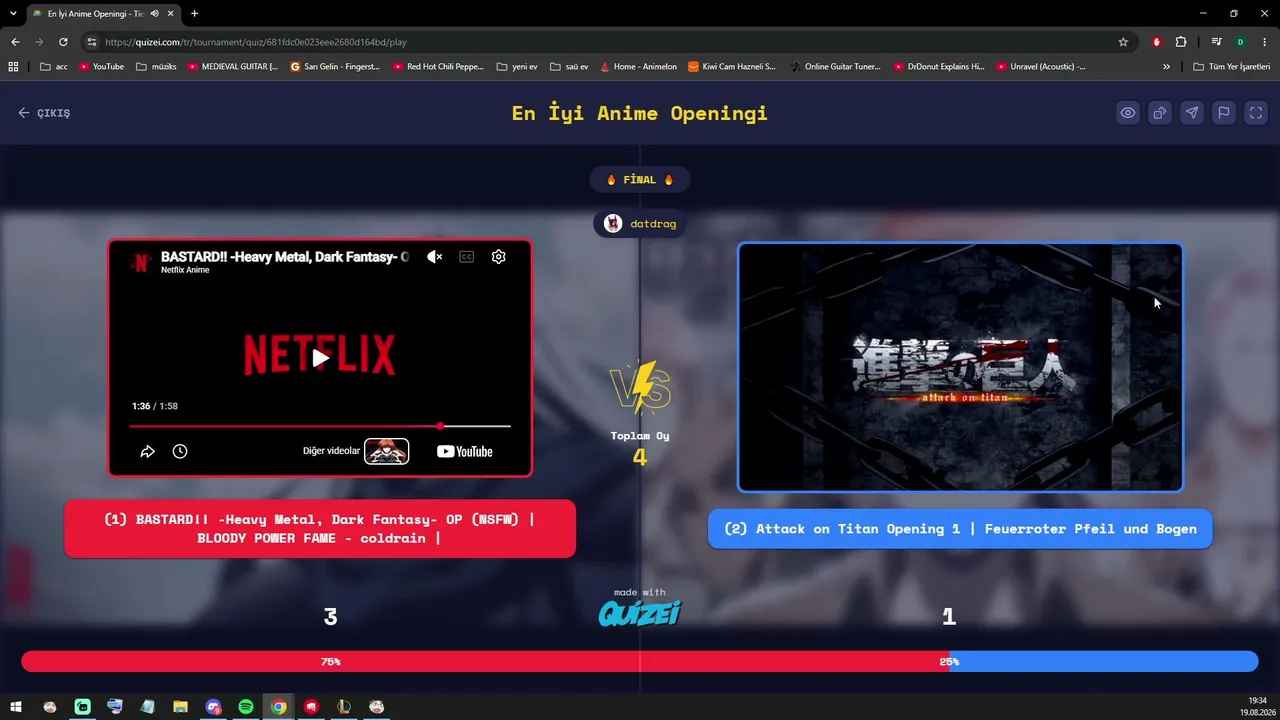
Task: Seek on the YouTube video progress bar
Action: 320,426
